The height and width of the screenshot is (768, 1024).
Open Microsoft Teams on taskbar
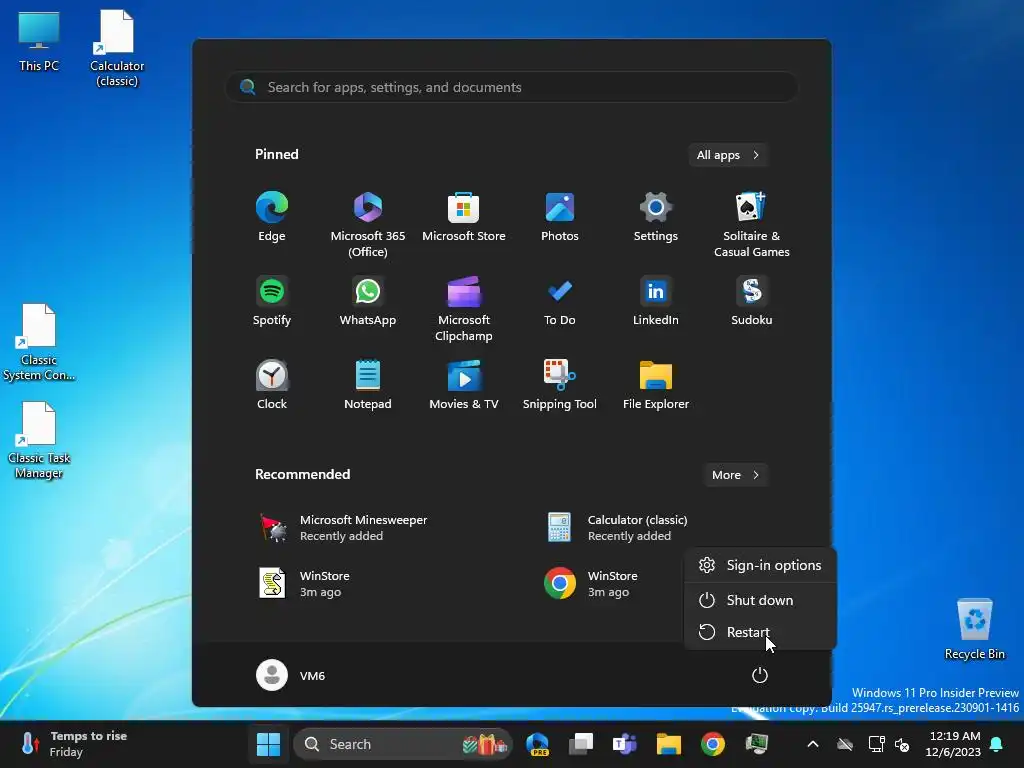tap(624, 744)
